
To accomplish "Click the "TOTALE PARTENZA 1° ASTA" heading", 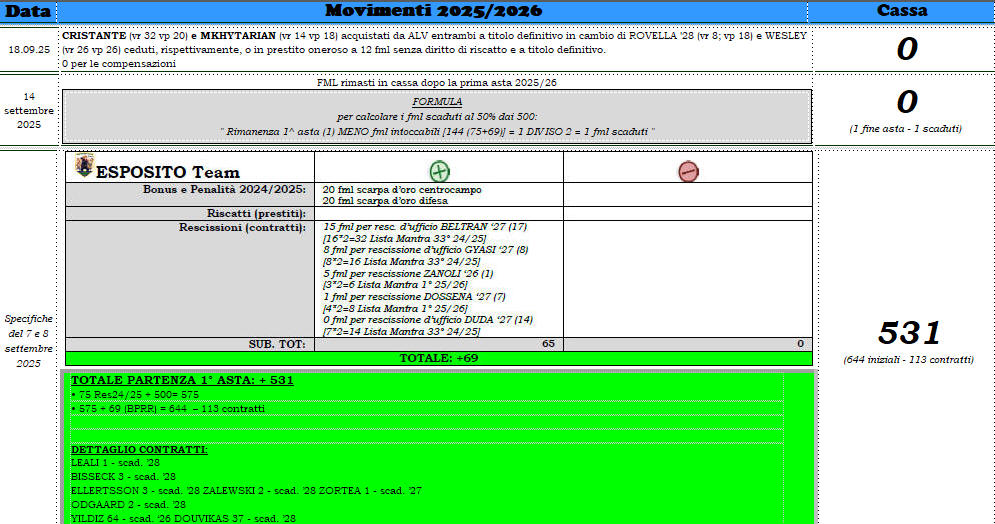I will coord(182,380).
